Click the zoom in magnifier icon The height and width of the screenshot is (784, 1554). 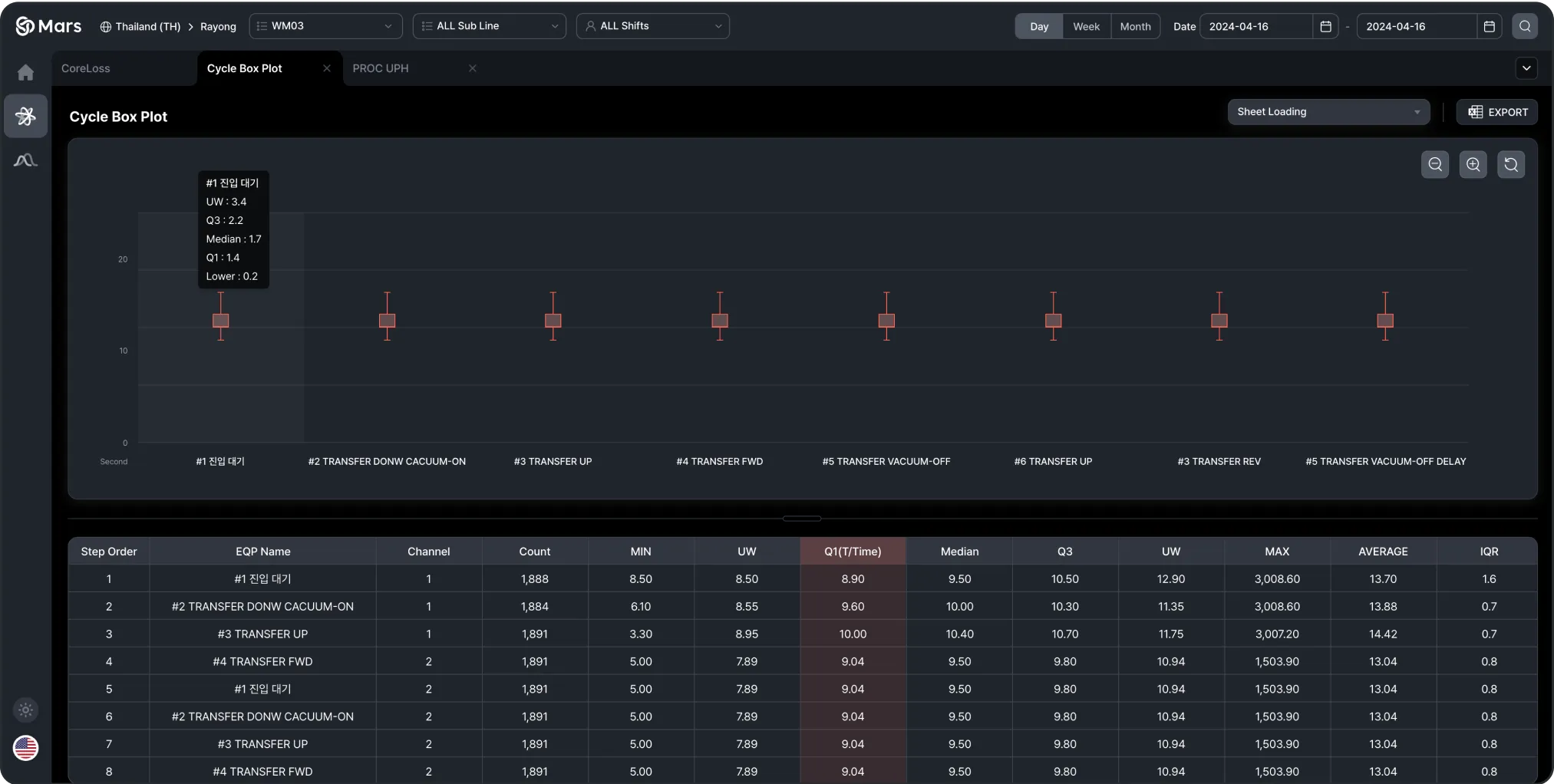point(1473,164)
